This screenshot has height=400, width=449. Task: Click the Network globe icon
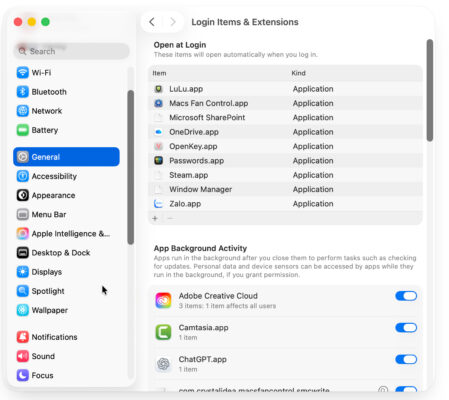click(x=23, y=111)
